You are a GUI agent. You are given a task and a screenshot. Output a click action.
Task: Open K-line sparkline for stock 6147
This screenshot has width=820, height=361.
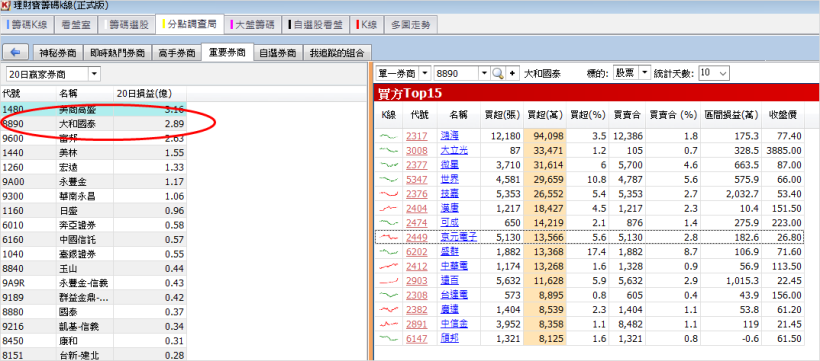[389, 339]
